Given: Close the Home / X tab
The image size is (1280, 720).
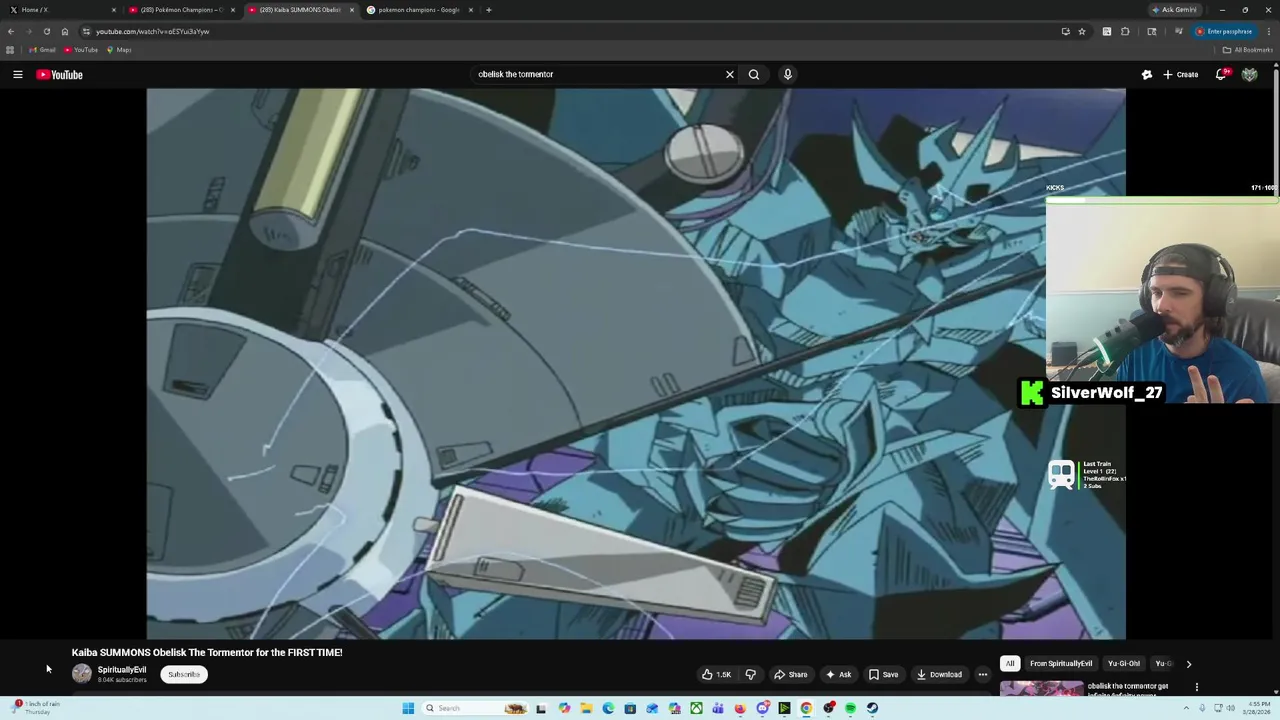Looking at the screenshot, I should click(113, 10).
